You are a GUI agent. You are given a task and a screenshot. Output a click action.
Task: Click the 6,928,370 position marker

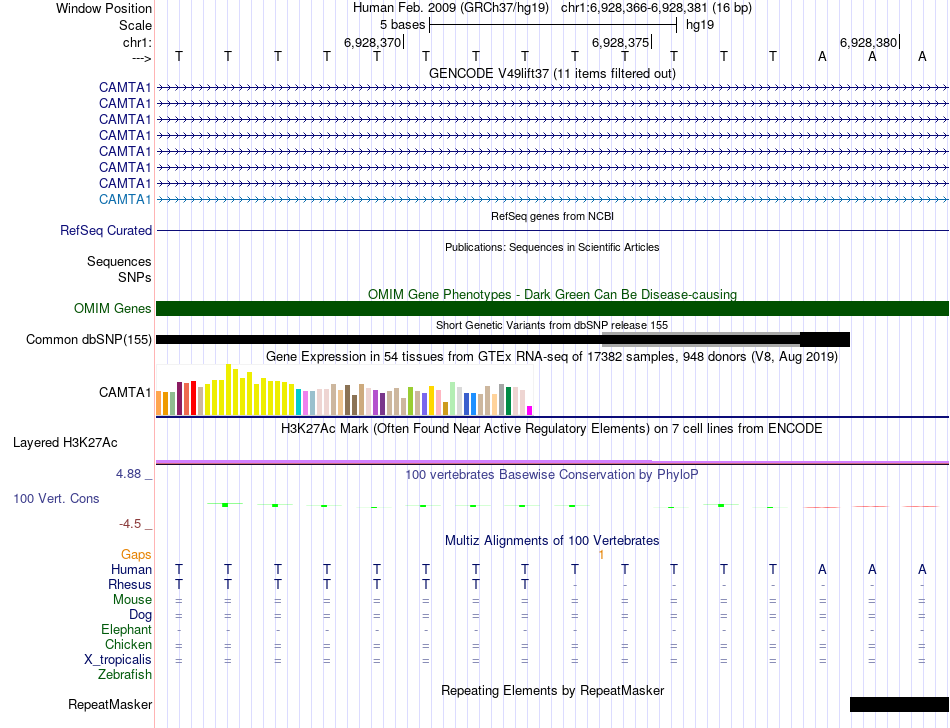(x=373, y=42)
